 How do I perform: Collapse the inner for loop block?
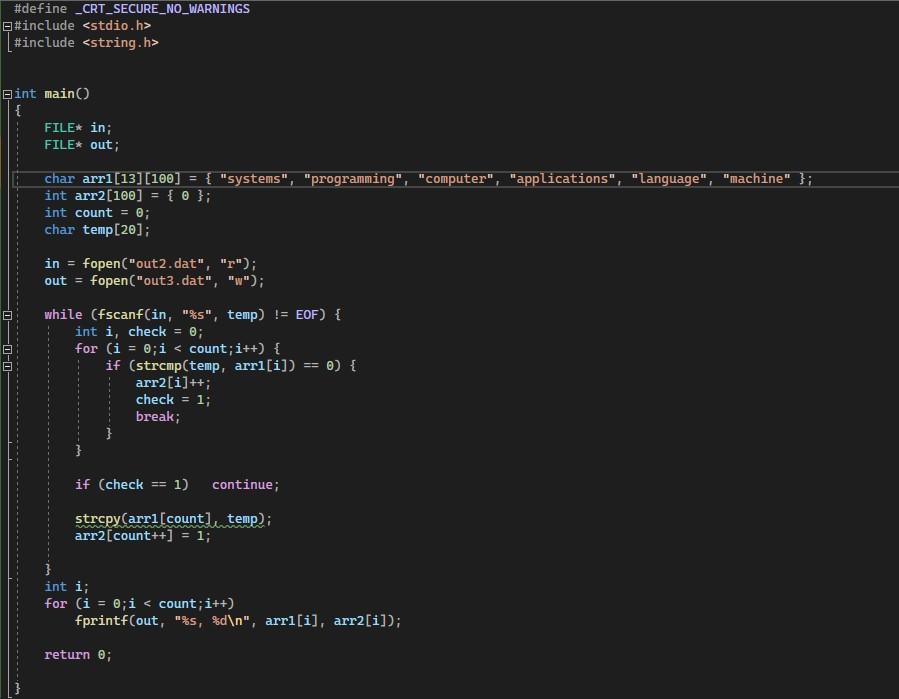click(x=6, y=348)
